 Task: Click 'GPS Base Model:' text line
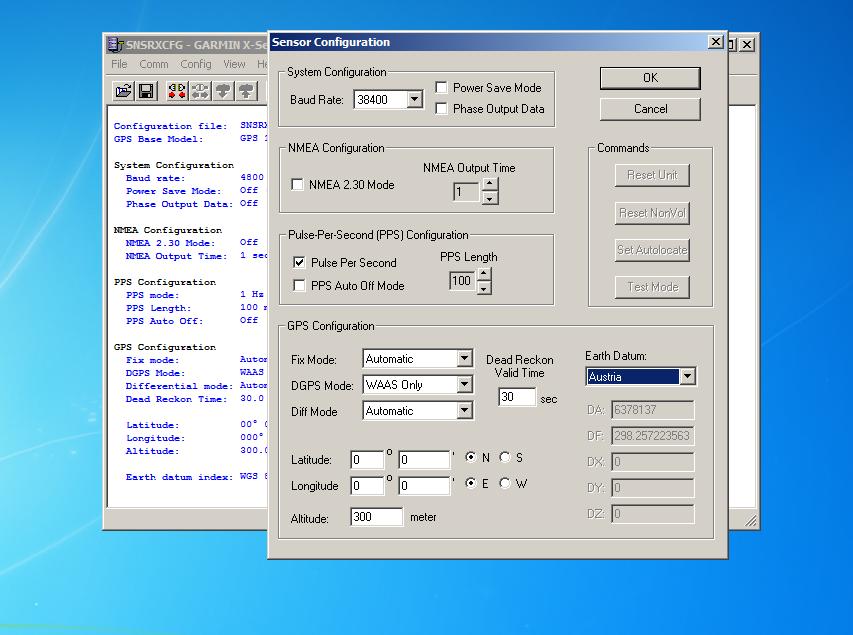coord(158,139)
